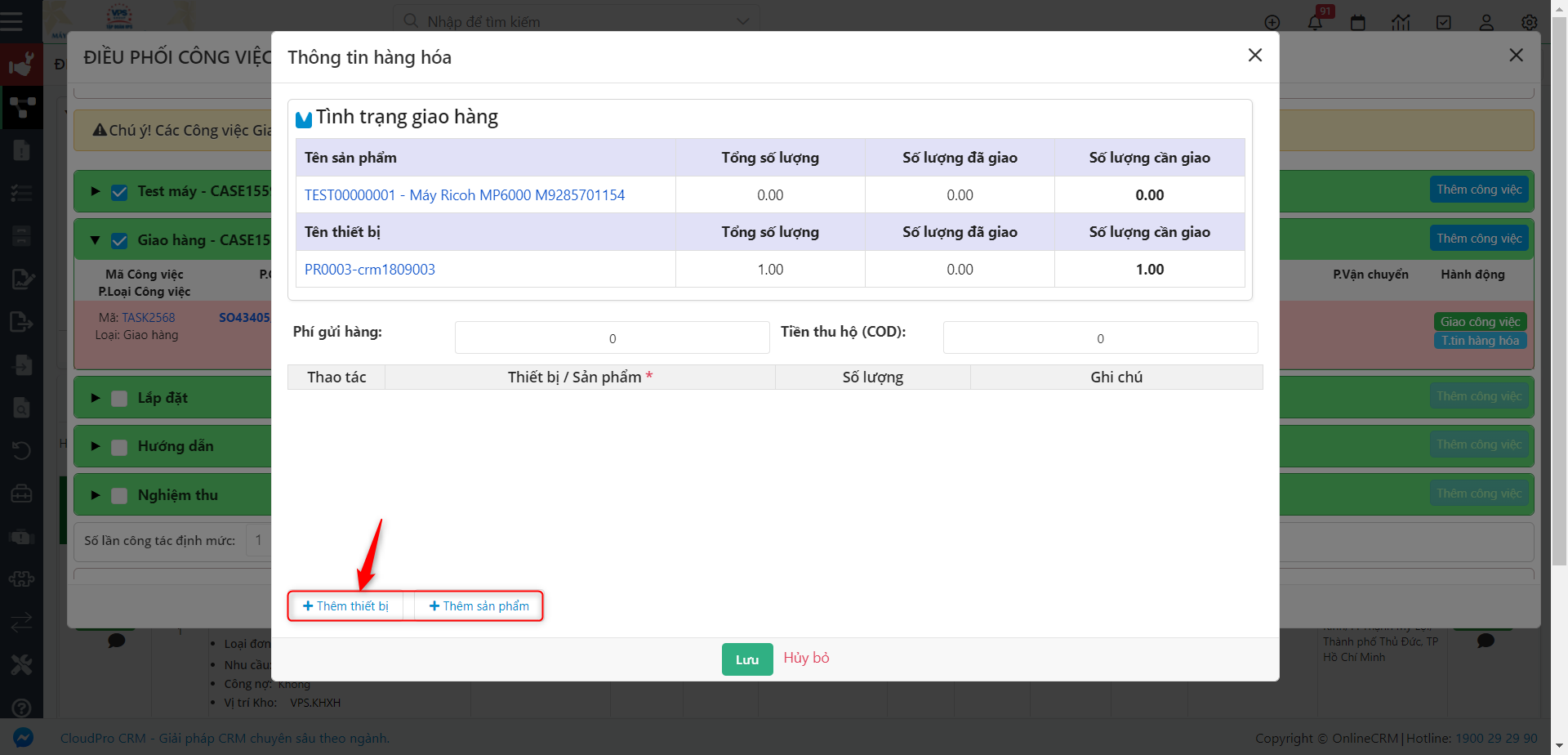This screenshot has width=1568, height=755.
Task: Click Hủy bỏ cancel link
Action: coord(806,658)
